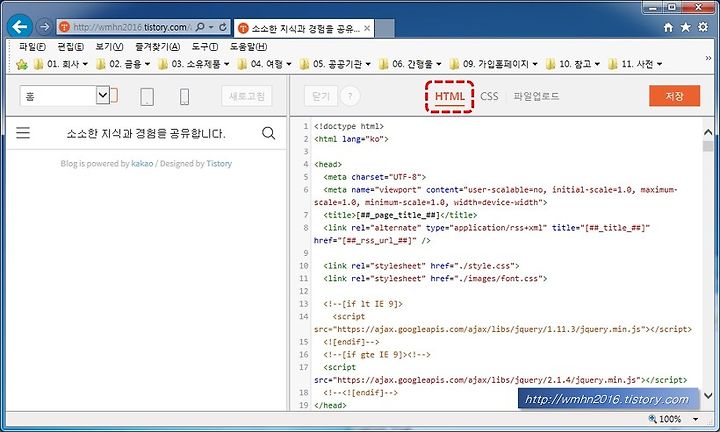Image resolution: width=720 pixels, height=432 pixels.
Task: Open the 10. 창고 favorites folder
Action: click(x=573, y=64)
